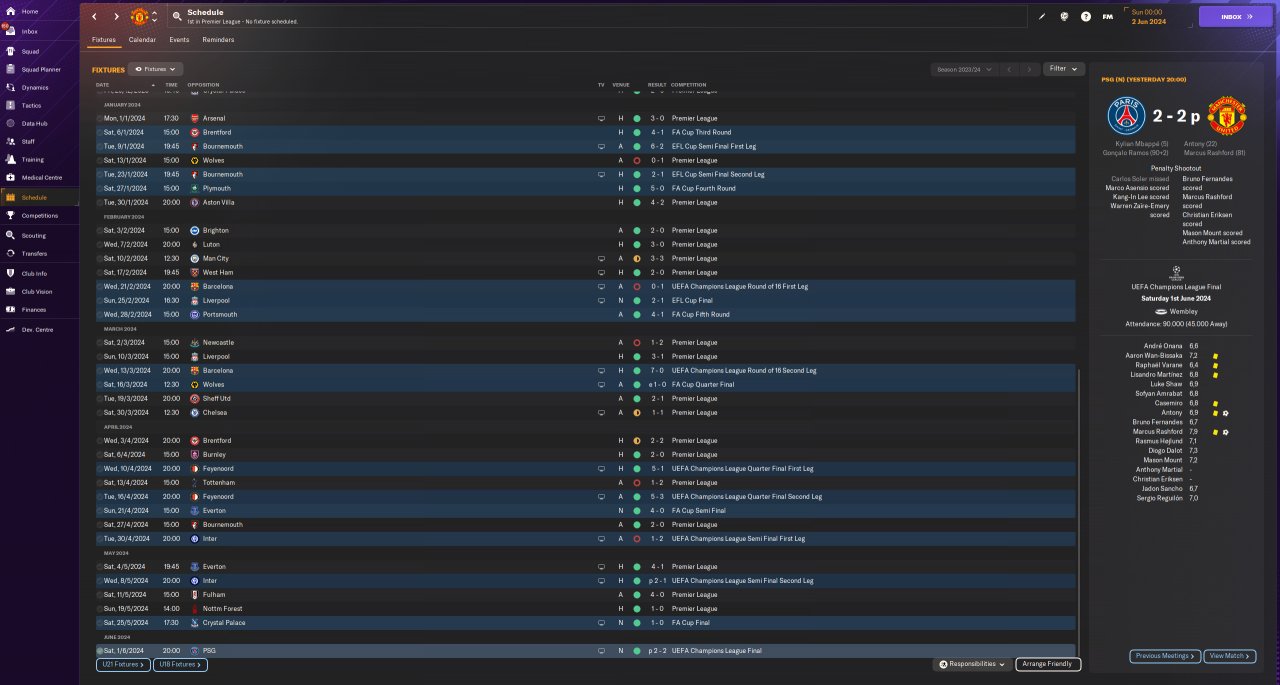
Task: Open the Medical Centre
Action: 42,177
